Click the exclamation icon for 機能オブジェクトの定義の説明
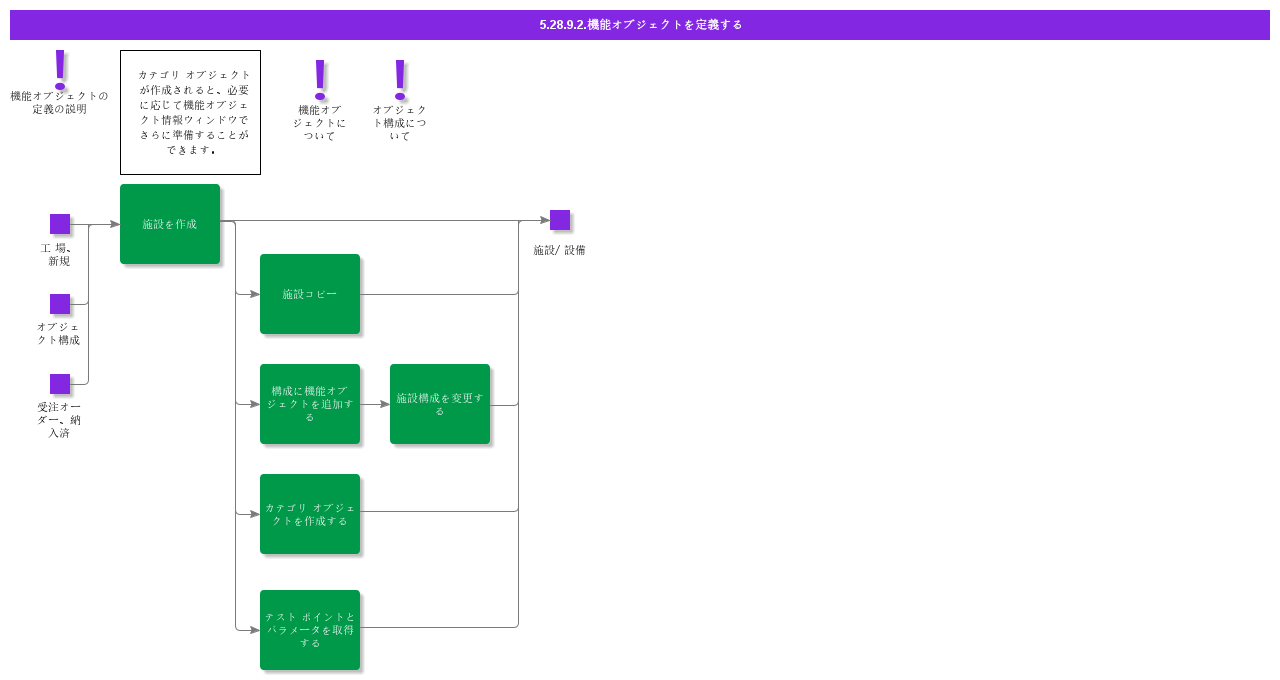The height and width of the screenshot is (680, 1280). [60, 70]
